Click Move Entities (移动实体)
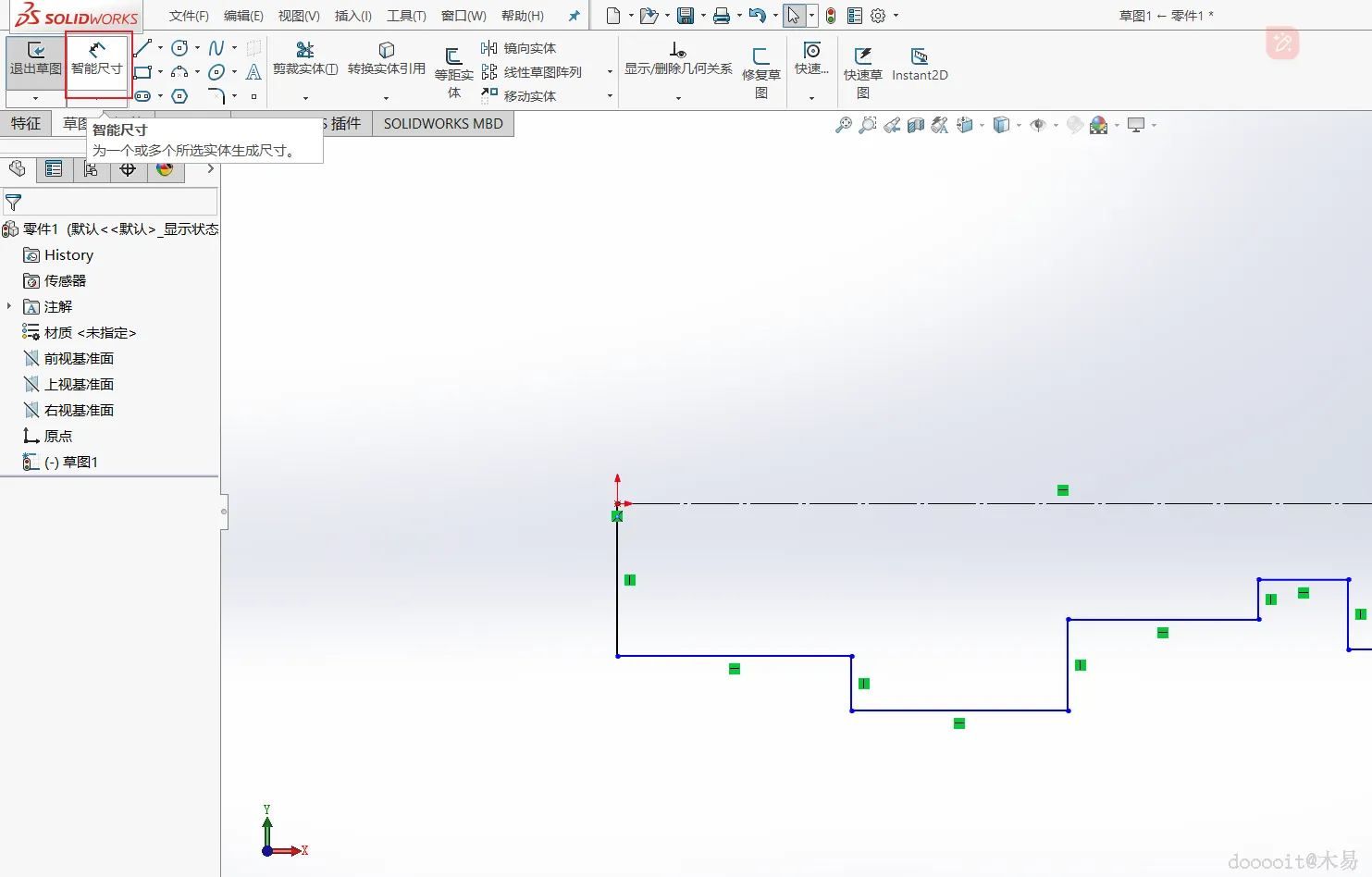This screenshot has width=1372, height=877. click(519, 96)
